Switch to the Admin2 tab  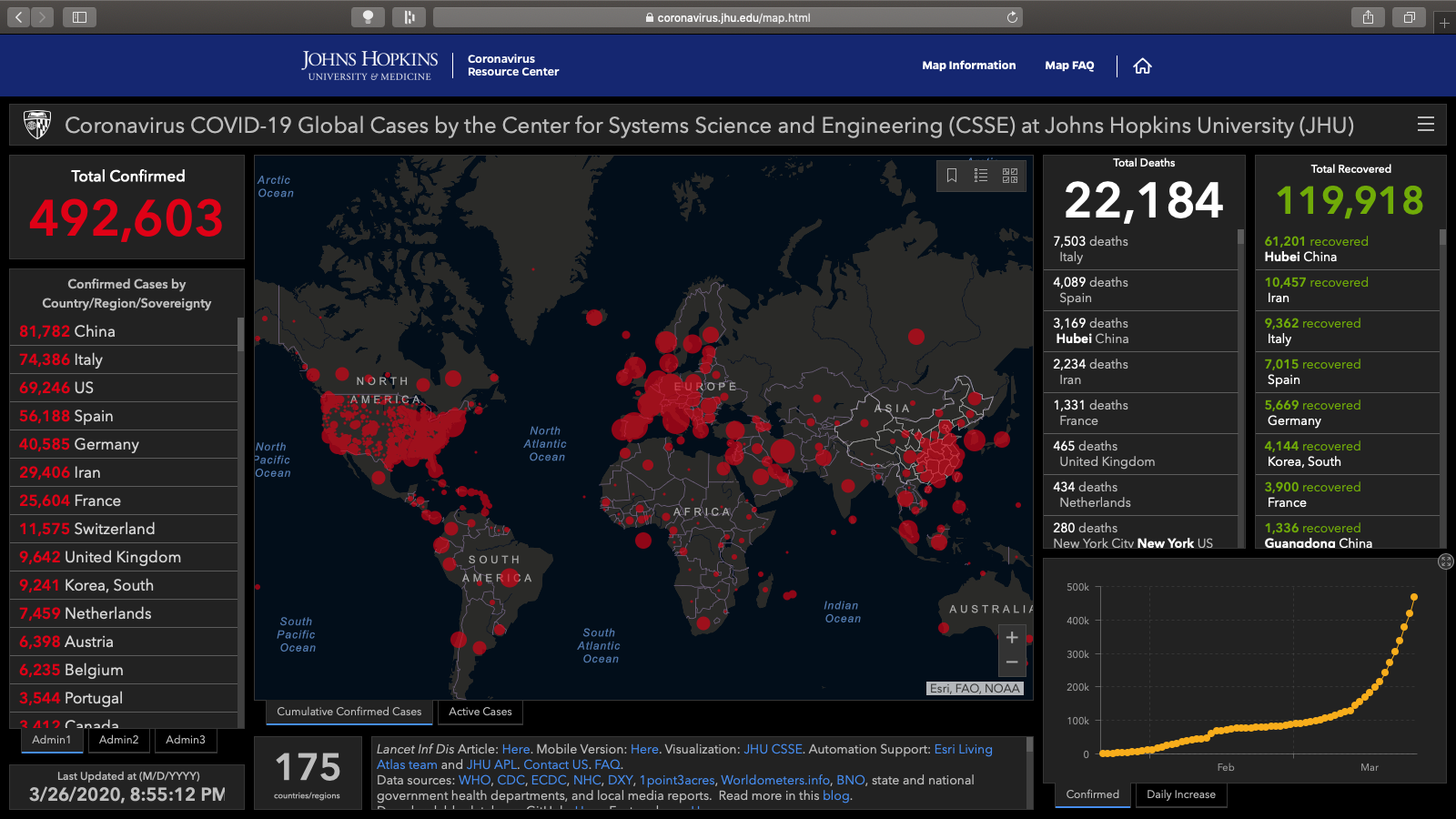(119, 740)
